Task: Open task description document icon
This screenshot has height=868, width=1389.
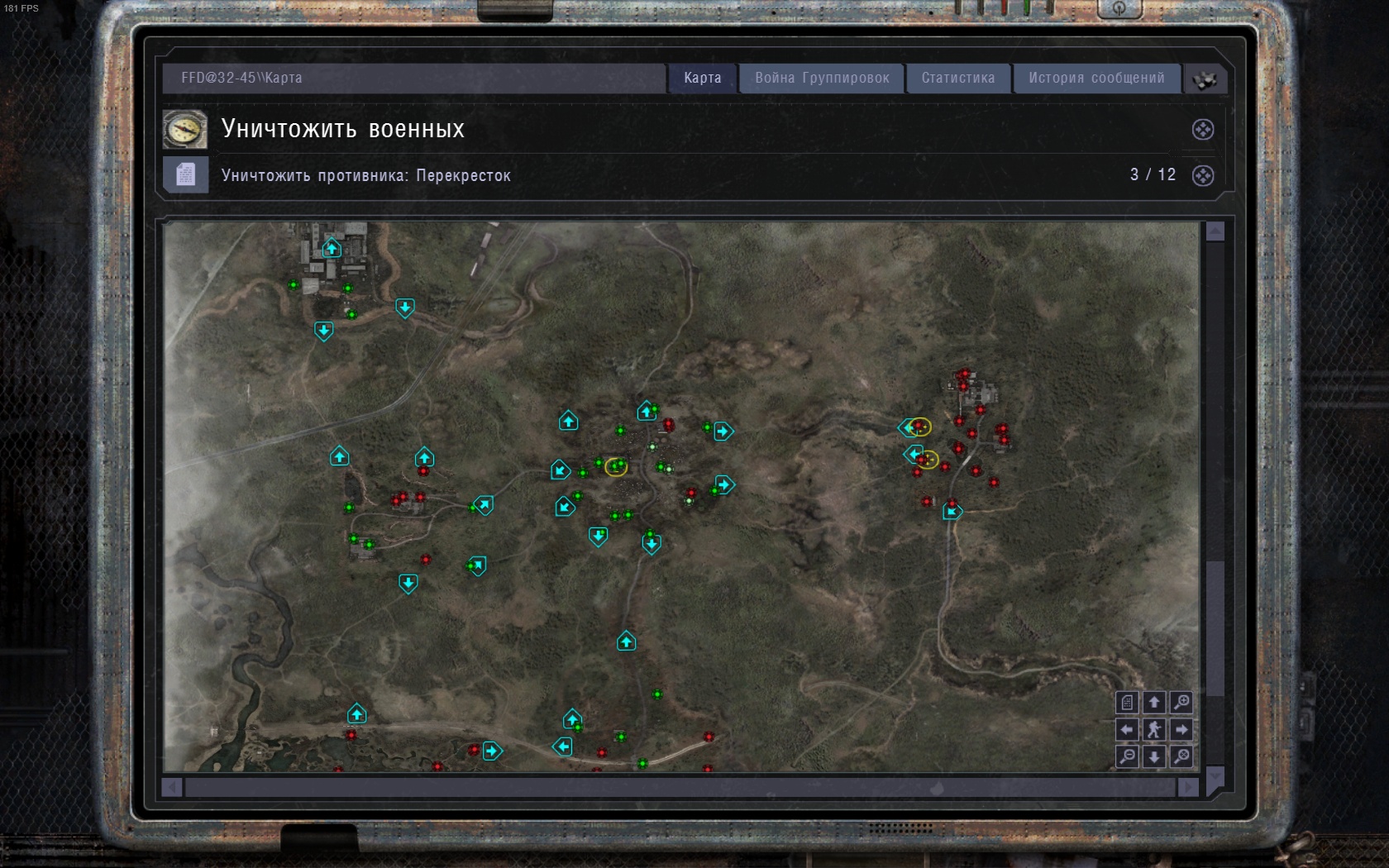Action: tap(185, 175)
